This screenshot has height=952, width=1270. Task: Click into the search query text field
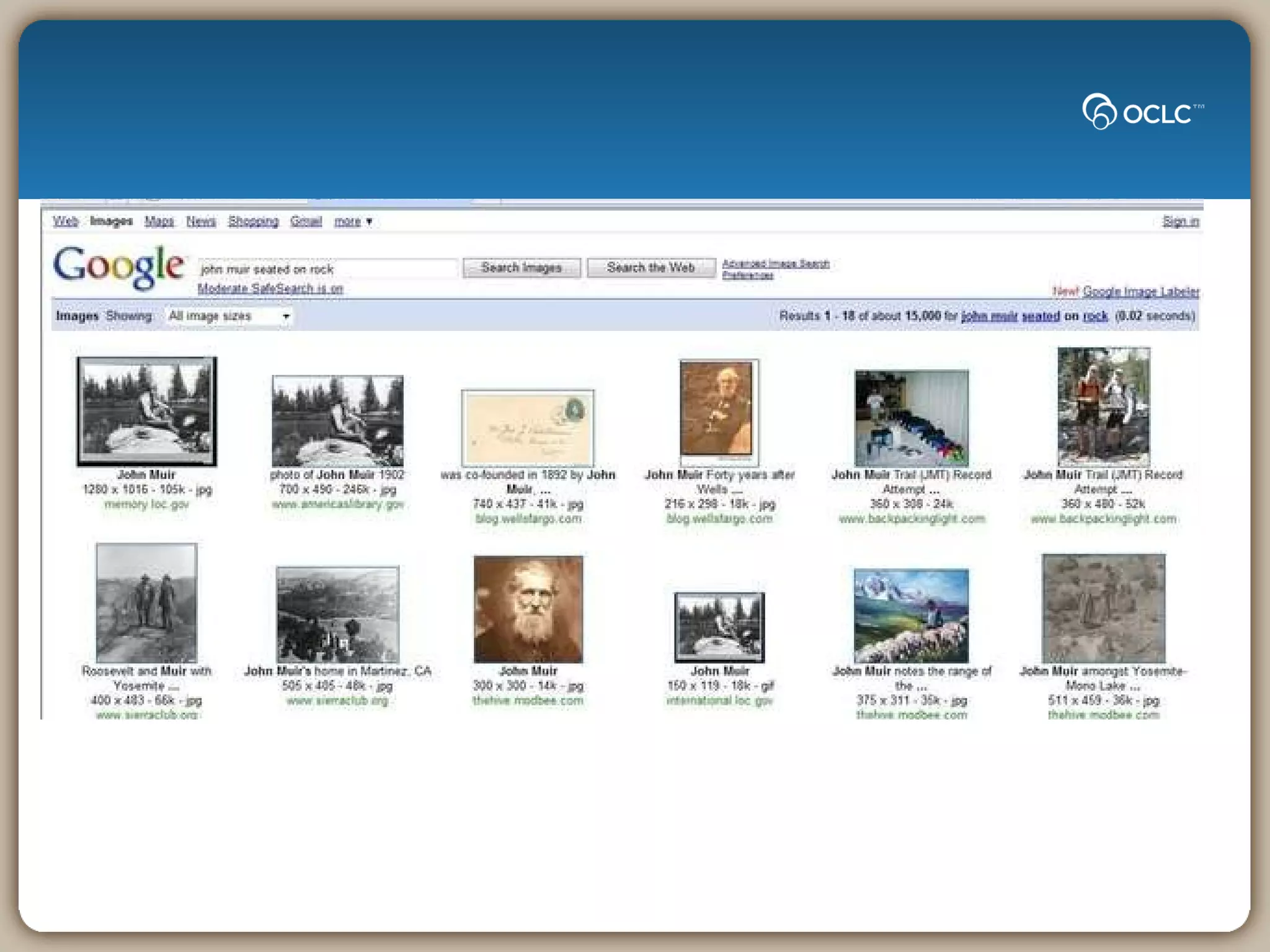(x=327, y=269)
